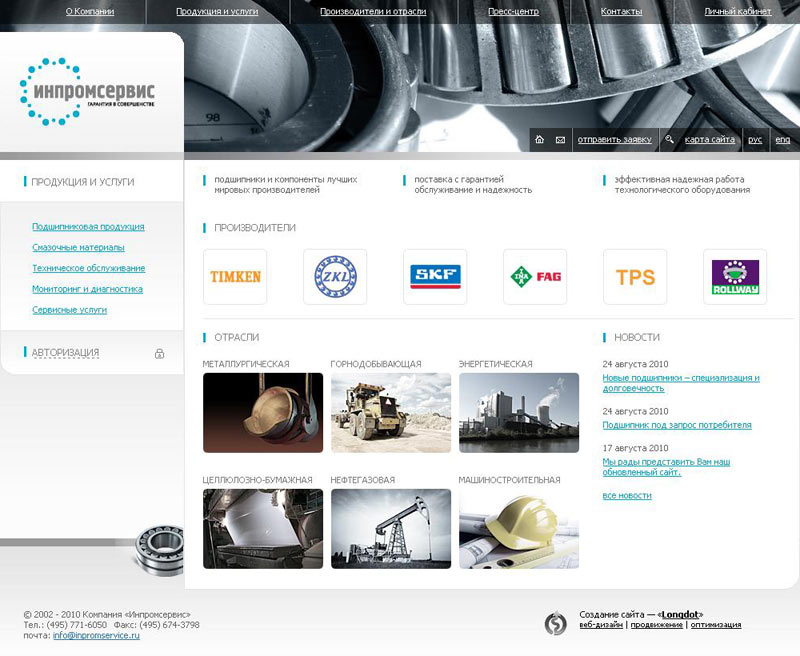Click the padlock icon beside Авторизация
The image size is (800, 656).
point(160,353)
